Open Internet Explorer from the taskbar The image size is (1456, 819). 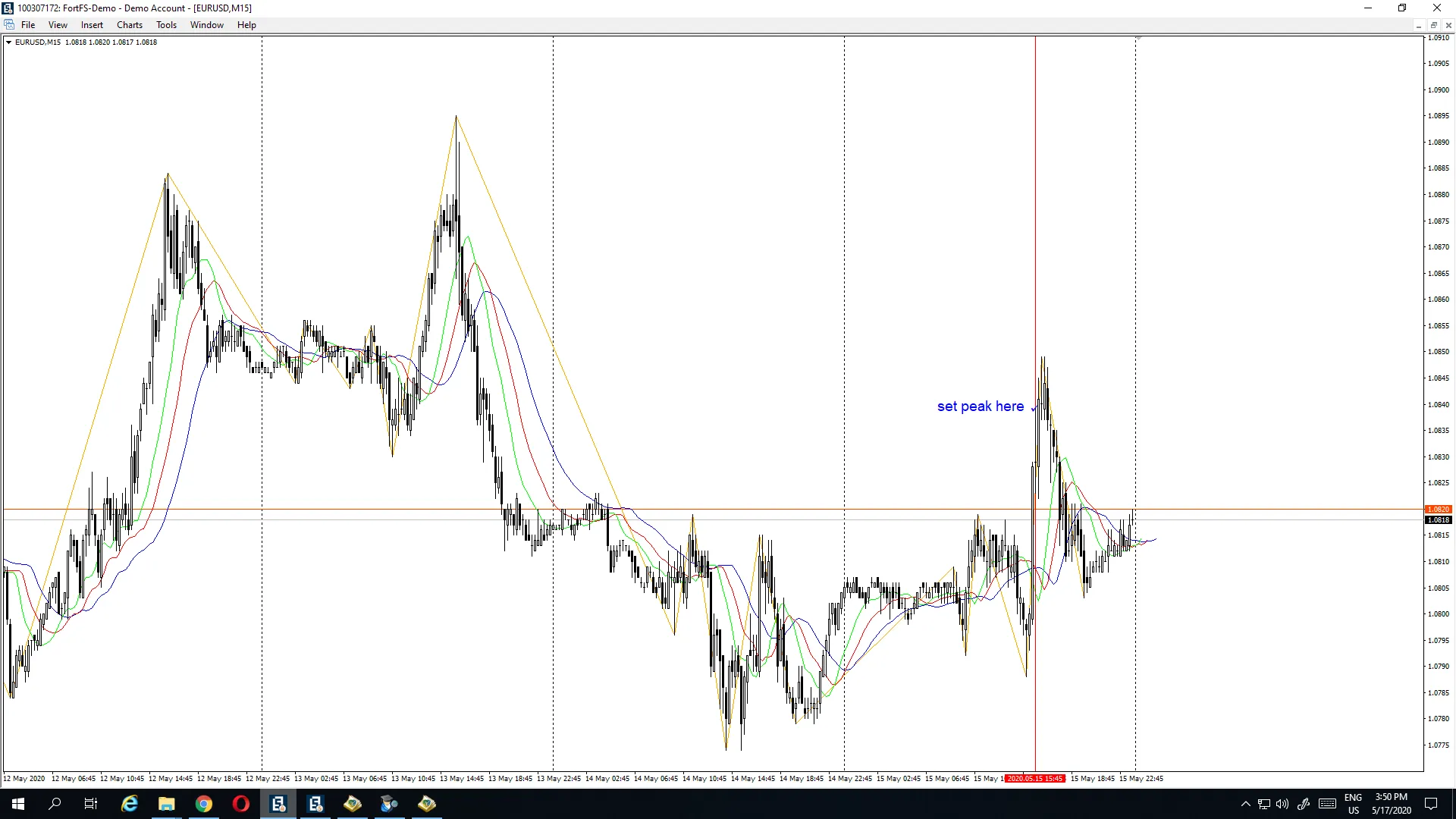tap(129, 804)
